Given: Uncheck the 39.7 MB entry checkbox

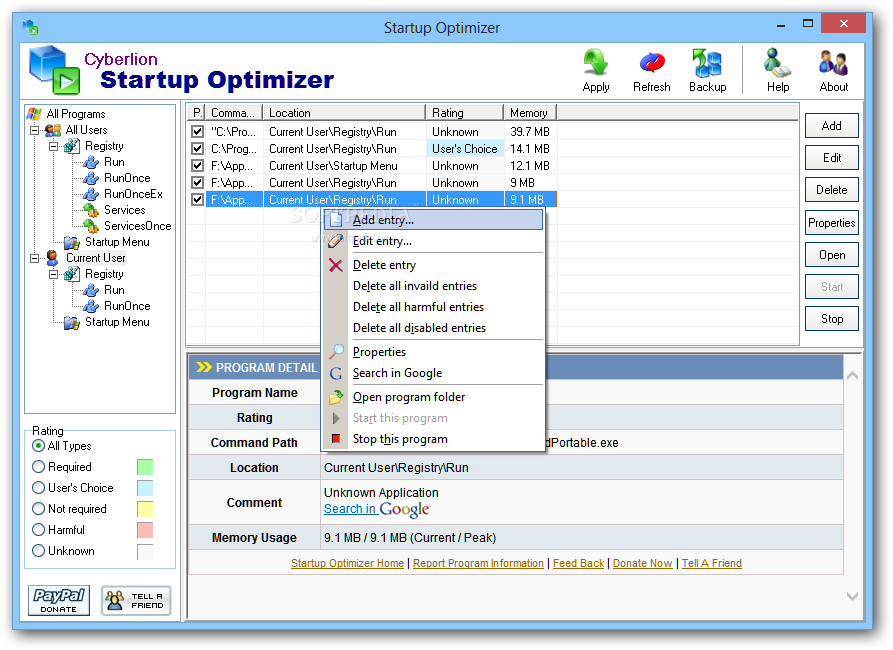Looking at the screenshot, I should coord(197,132).
